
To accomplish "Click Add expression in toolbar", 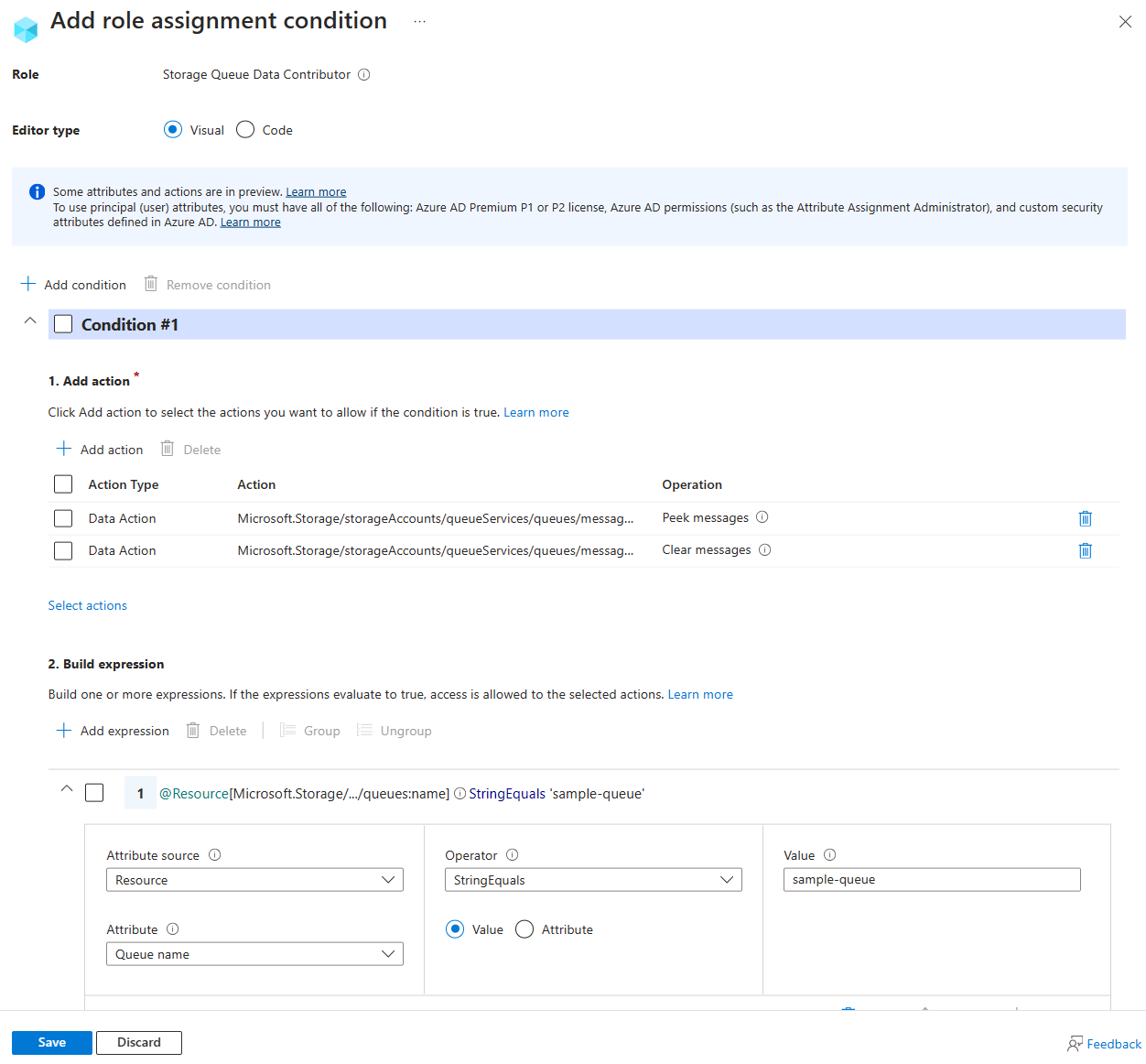I will click(x=113, y=731).
